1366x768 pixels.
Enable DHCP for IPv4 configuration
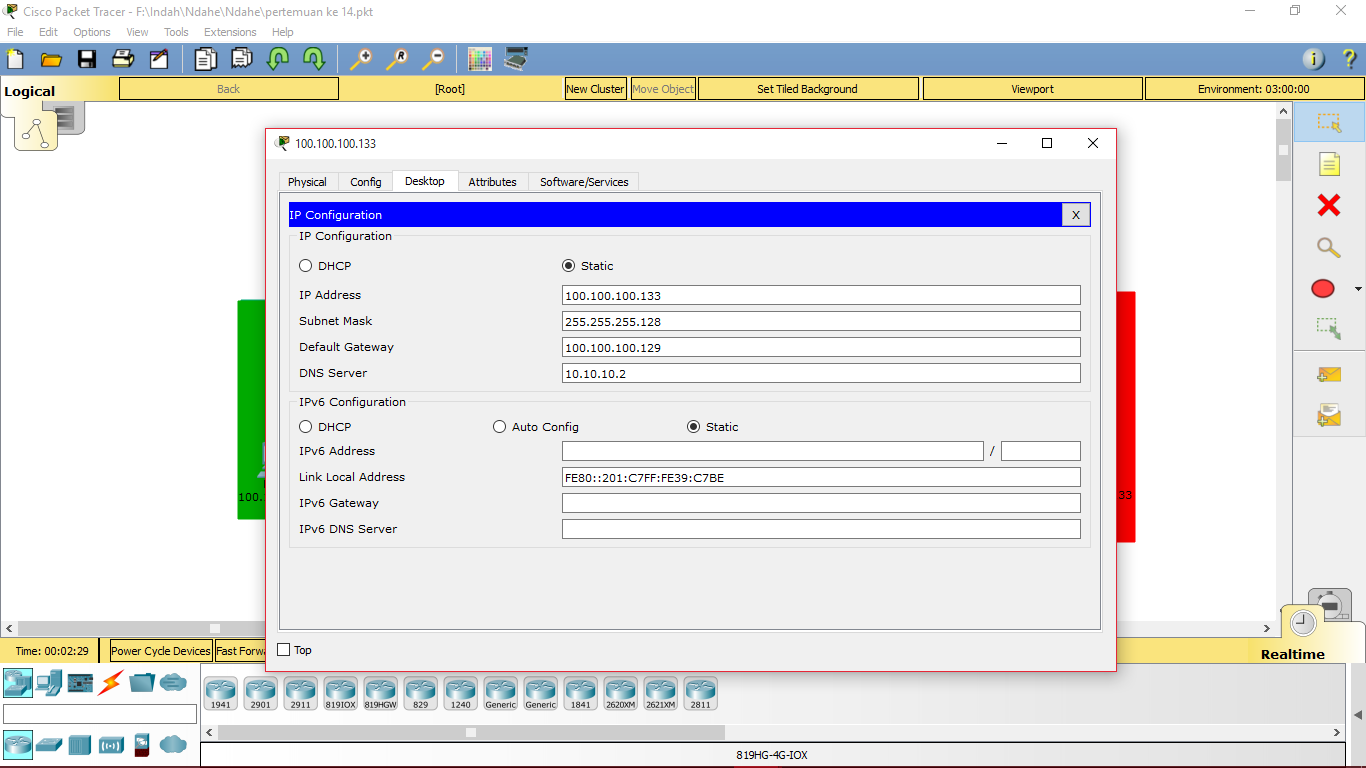coord(305,265)
